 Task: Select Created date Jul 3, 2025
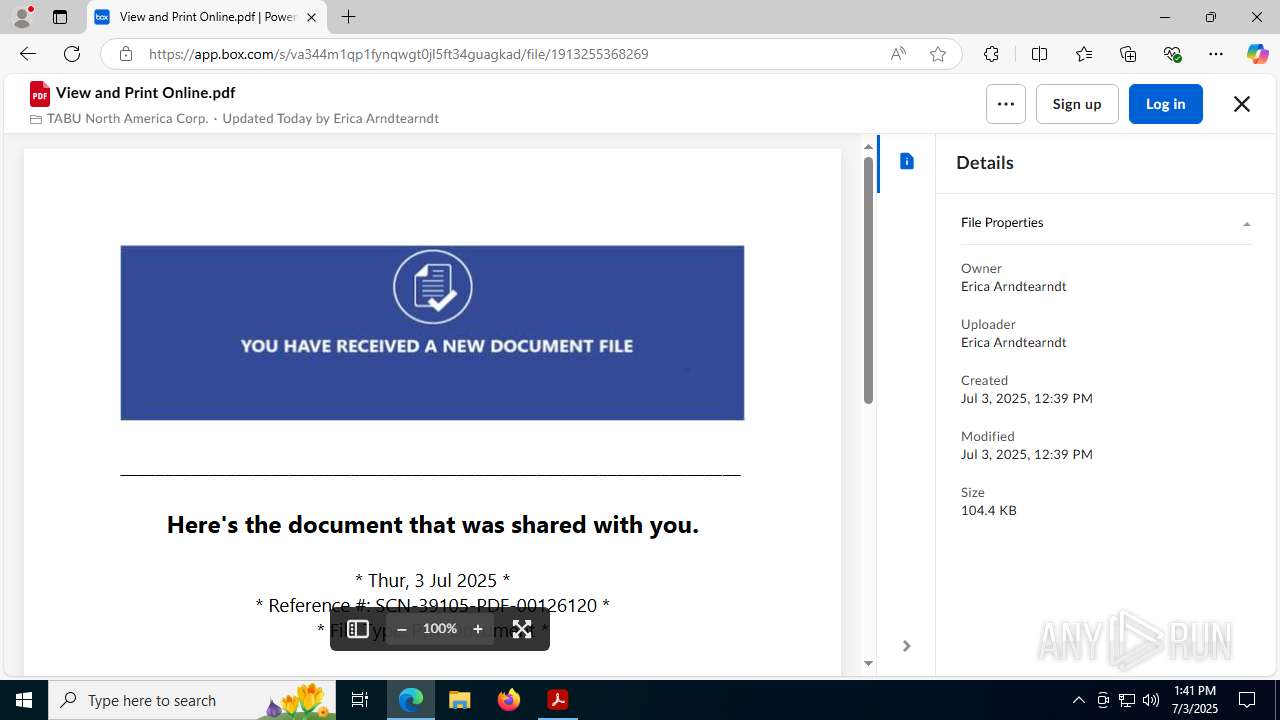(1027, 398)
